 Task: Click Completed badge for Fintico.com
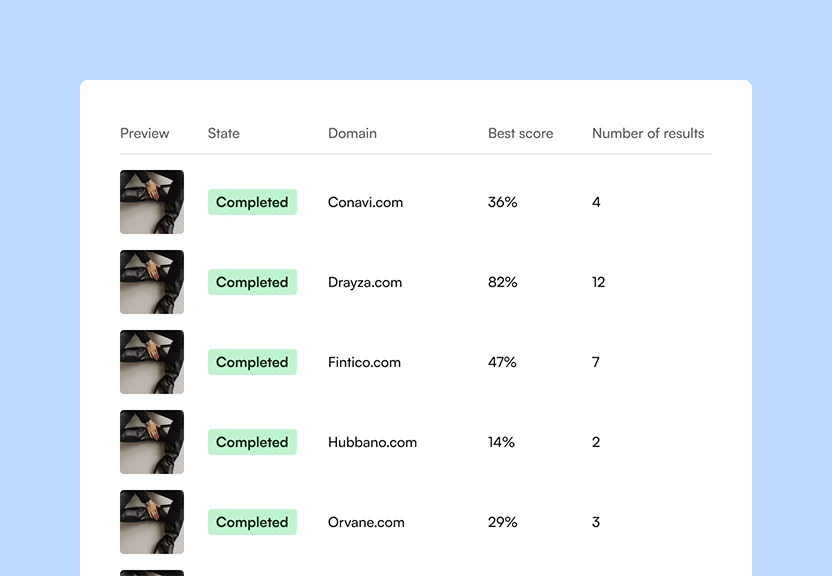tap(252, 362)
